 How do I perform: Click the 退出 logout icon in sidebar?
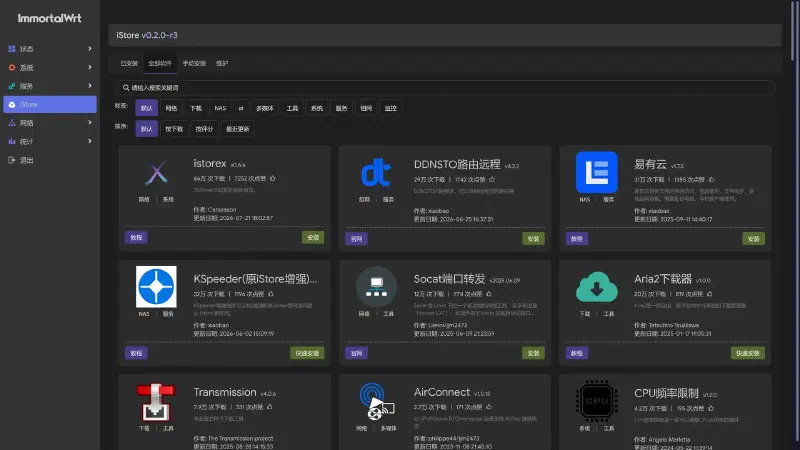tap(12, 160)
